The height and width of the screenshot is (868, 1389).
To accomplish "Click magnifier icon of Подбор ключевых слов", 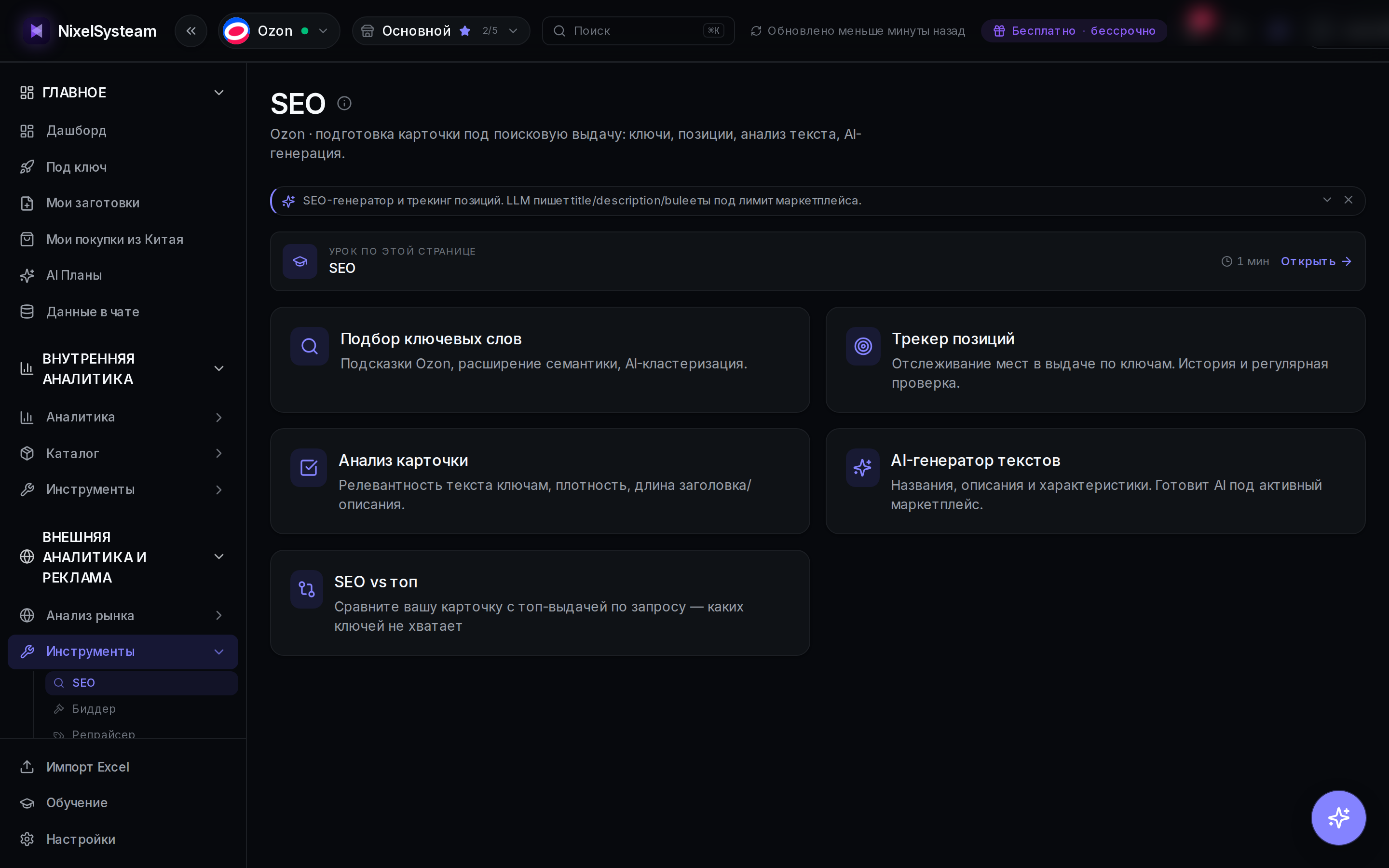I will (x=309, y=346).
